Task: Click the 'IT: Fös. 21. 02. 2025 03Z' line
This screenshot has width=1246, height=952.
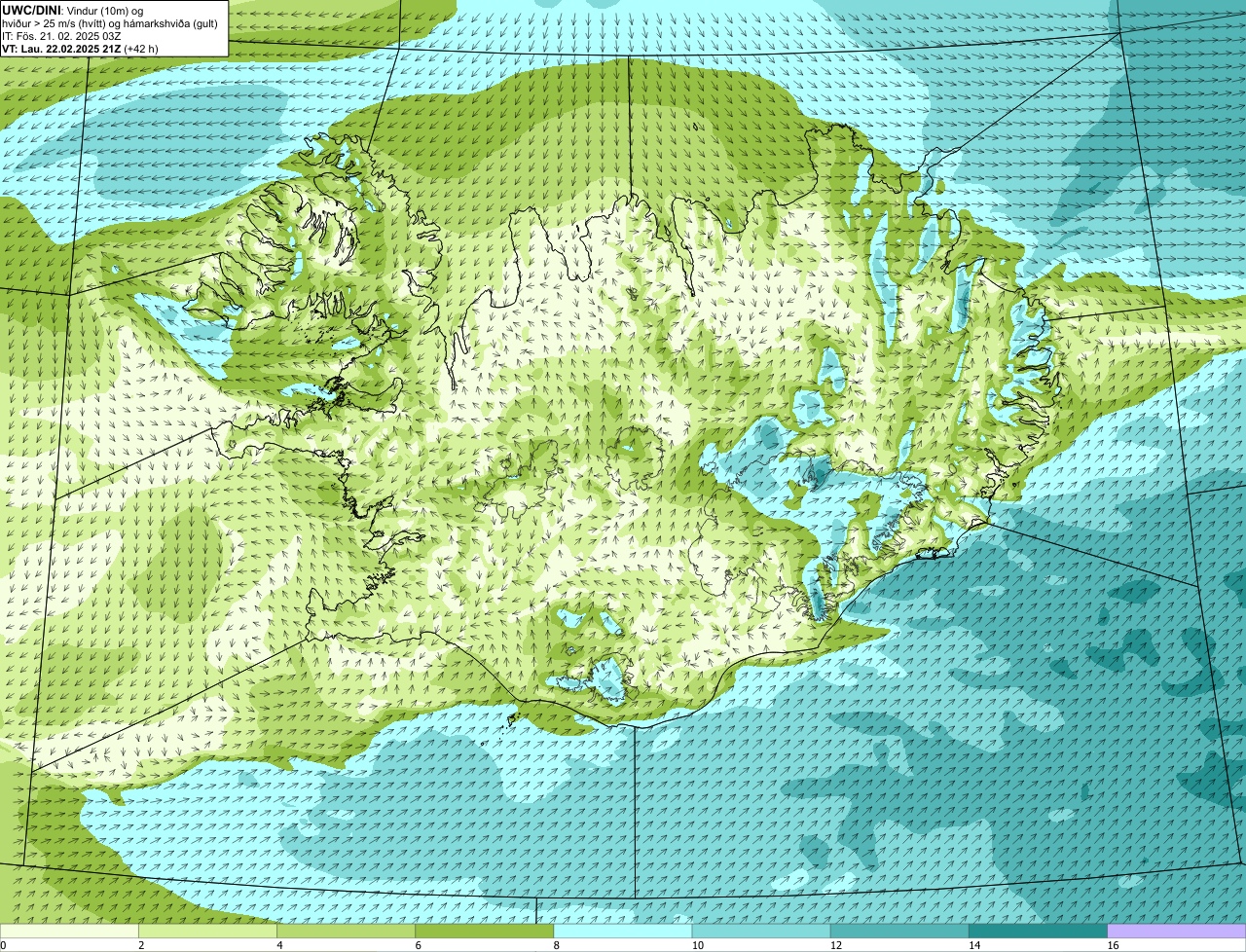Action: [x=60, y=36]
